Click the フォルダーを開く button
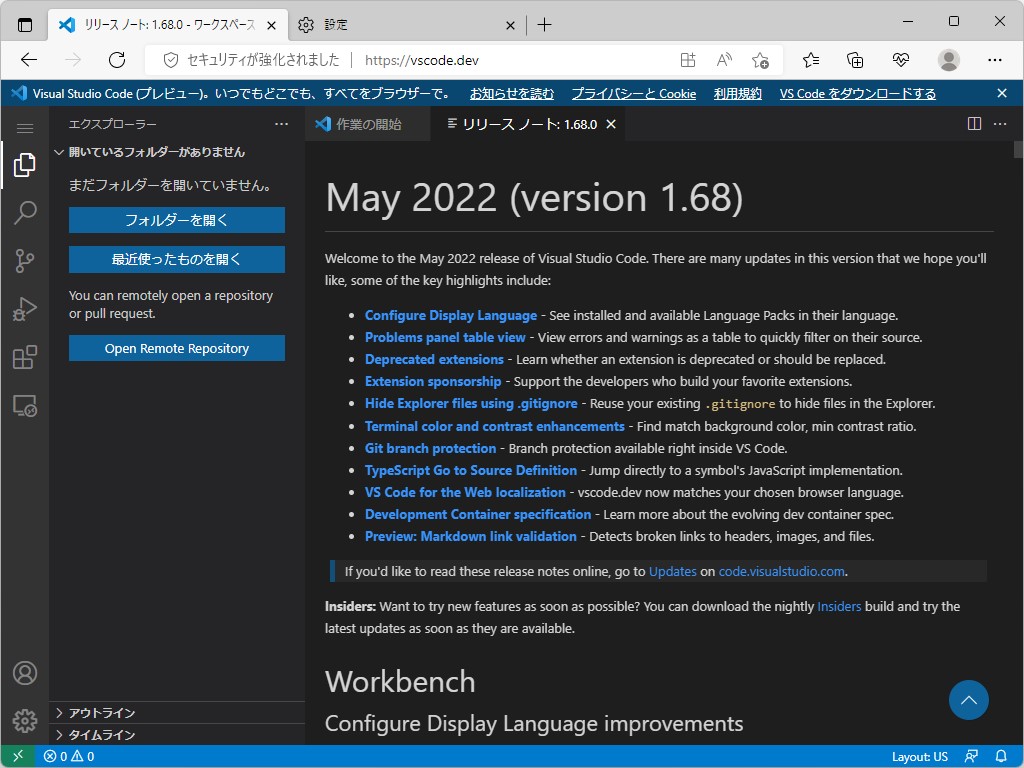Image resolution: width=1024 pixels, height=768 pixels. [x=176, y=219]
